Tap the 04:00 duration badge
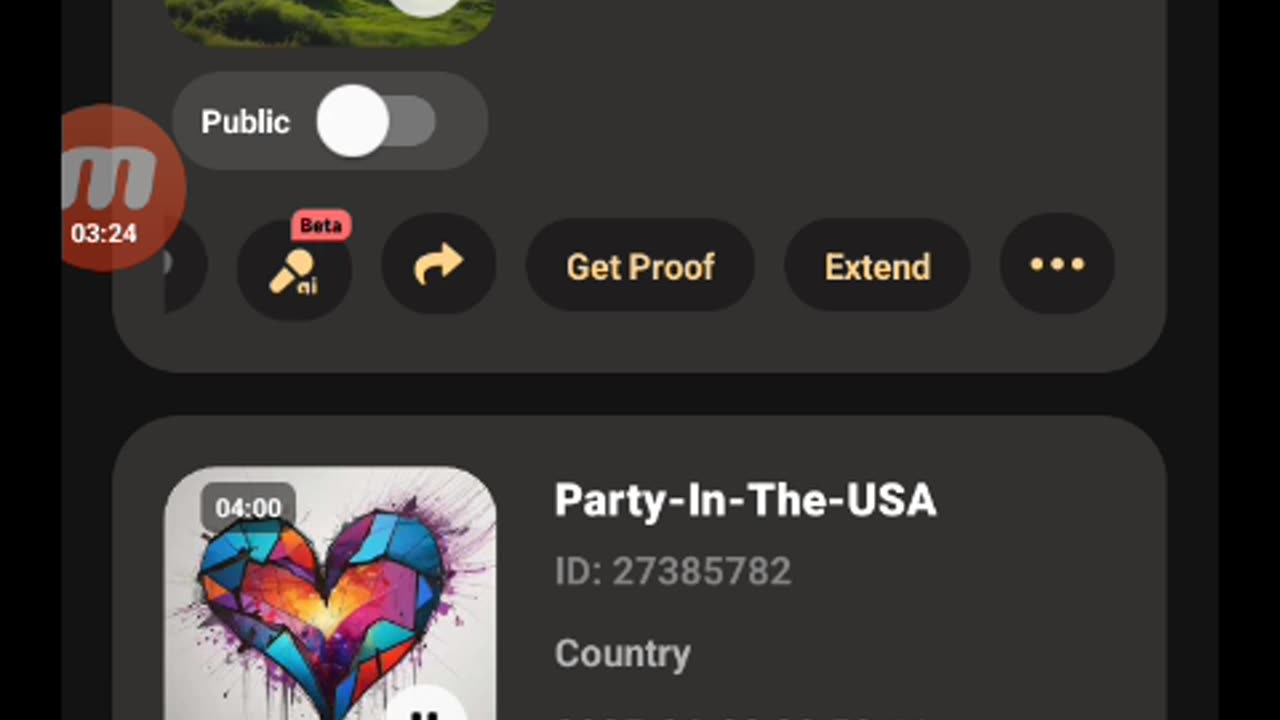Image resolution: width=1280 pixels, height=720 pixels. [x=248, y=507]
